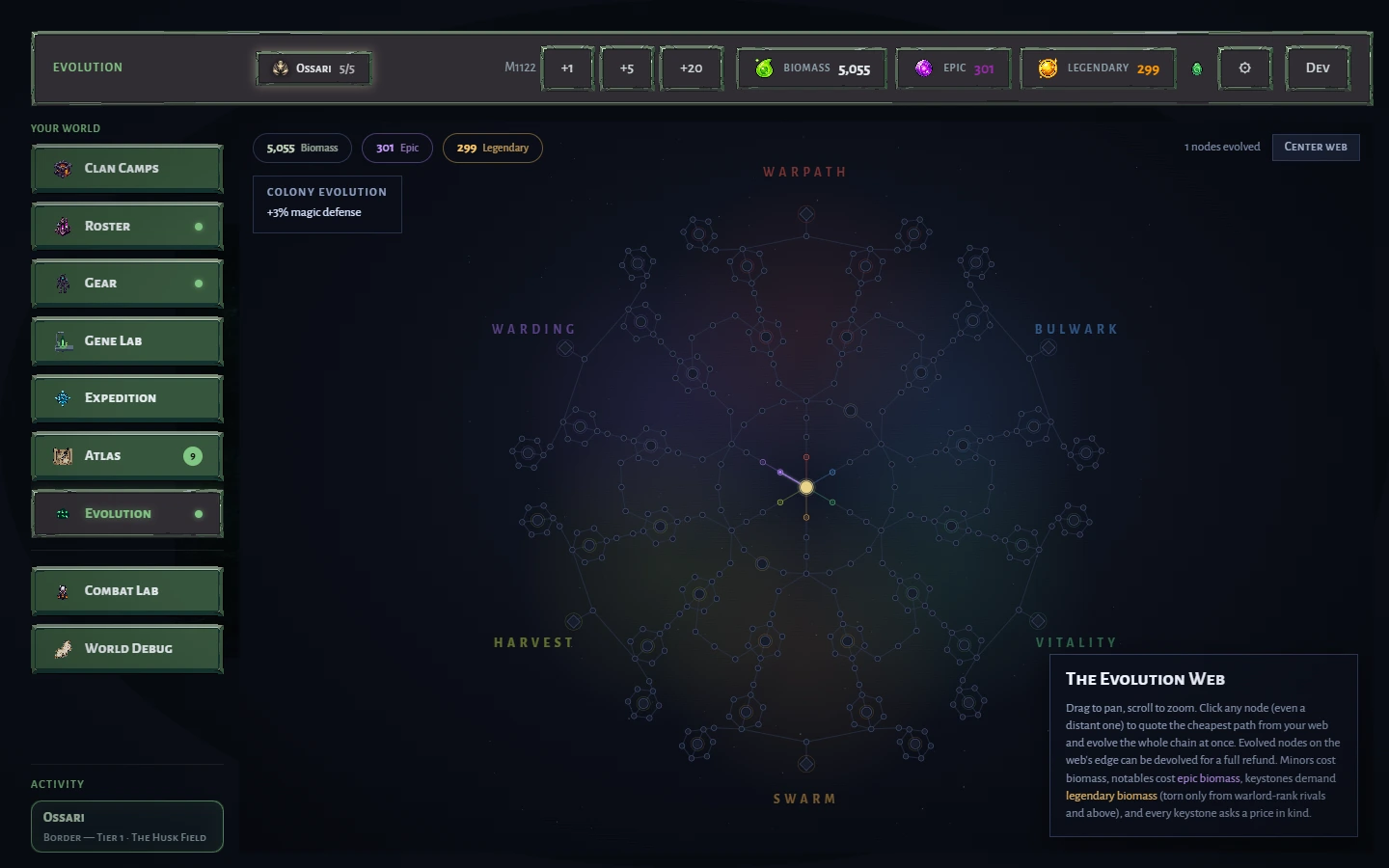Advance time with the +1 button
Image resolution: width=1389 pixels, height=868 pixels.
coord(567,68)
